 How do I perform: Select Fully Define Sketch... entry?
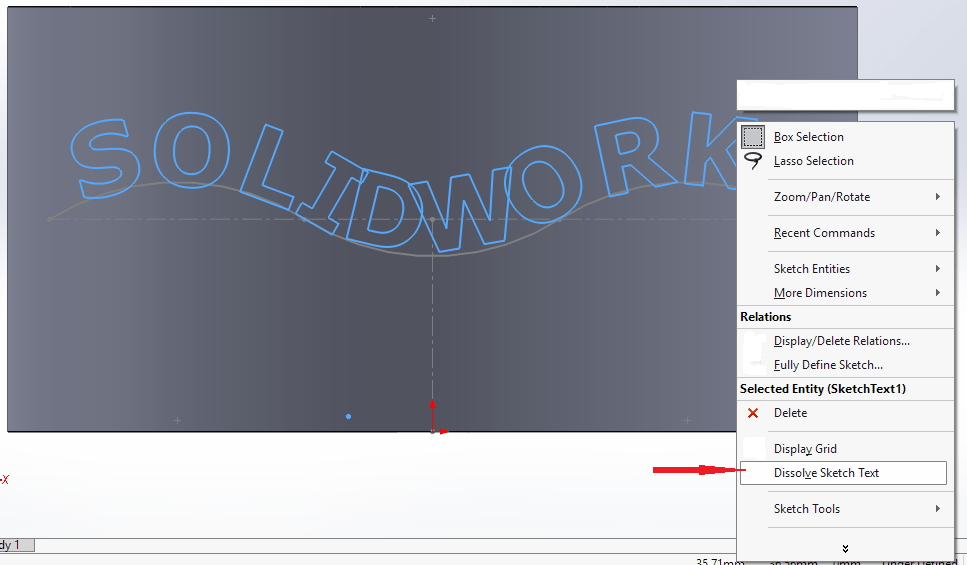pyautogui.click(x=828, y=365)
